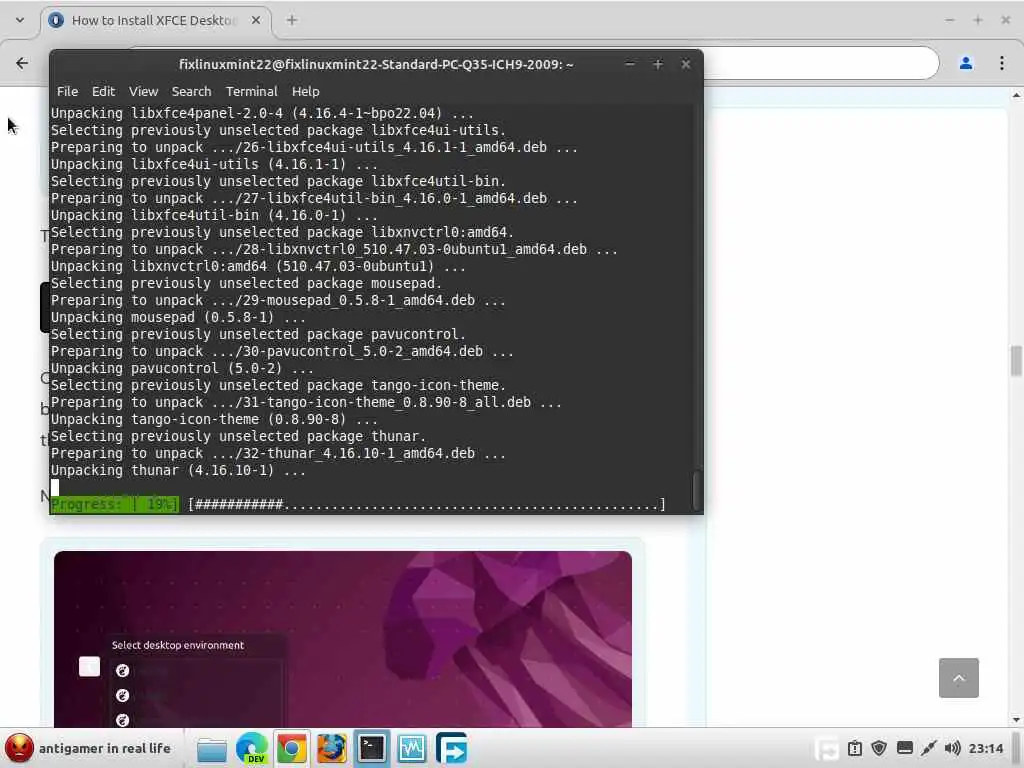This screenshot has width=1024, height=768.
Task: Open the terminal Edit menu
Action: (103, 91)
